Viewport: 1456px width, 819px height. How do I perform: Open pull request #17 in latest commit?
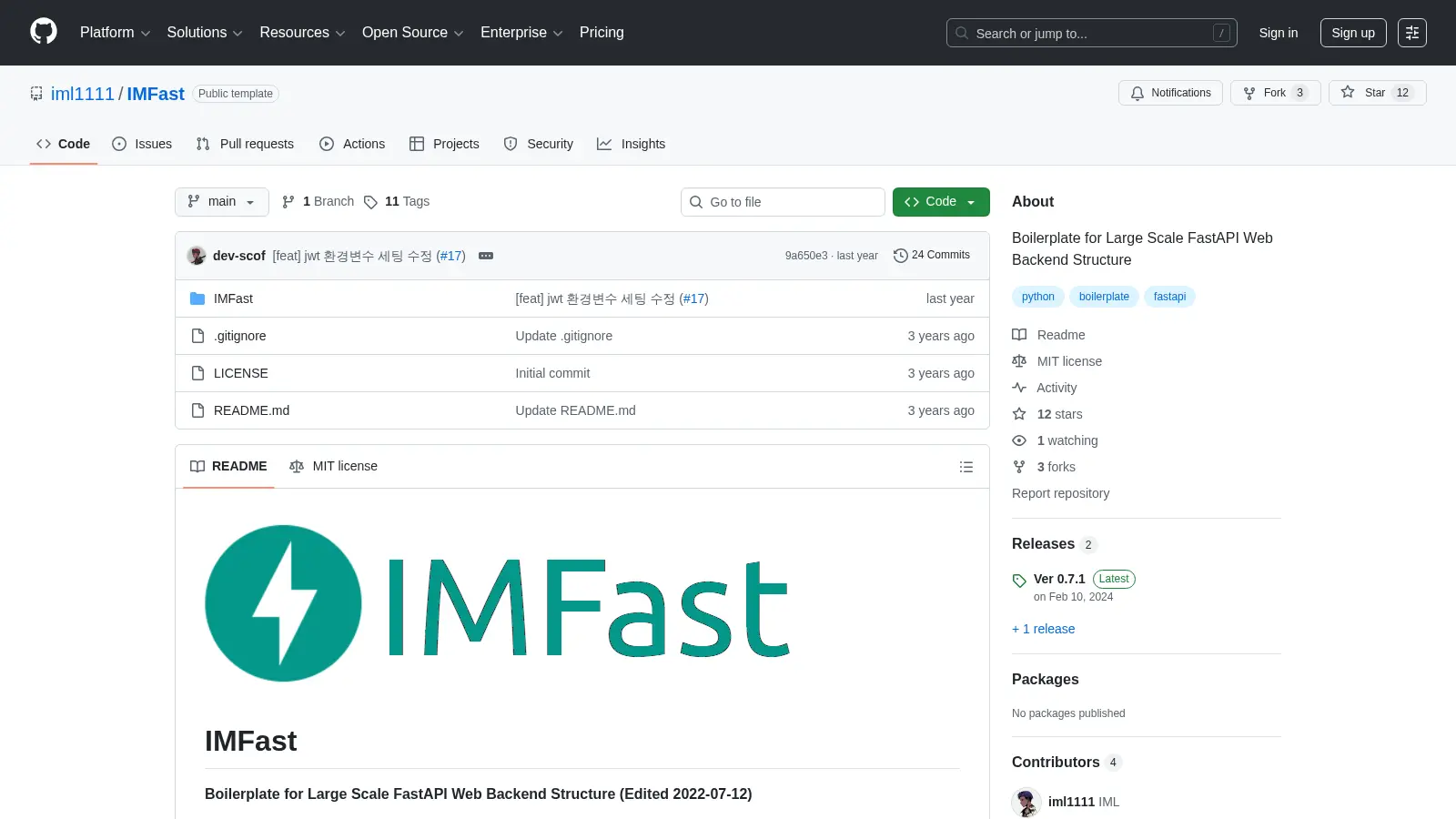450,256
